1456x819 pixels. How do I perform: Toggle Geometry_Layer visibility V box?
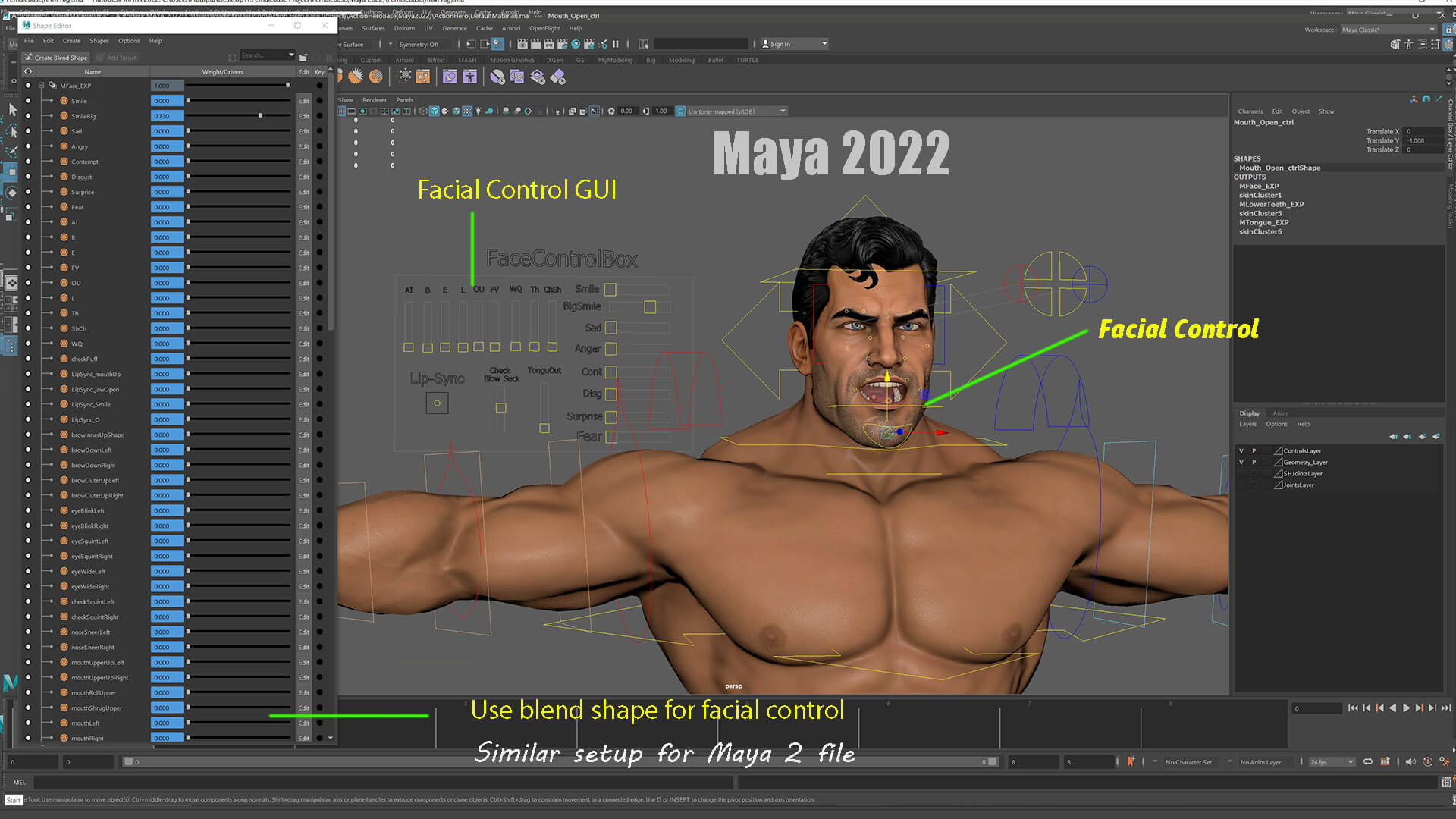pyautogui.click(x=1241, y=463)
